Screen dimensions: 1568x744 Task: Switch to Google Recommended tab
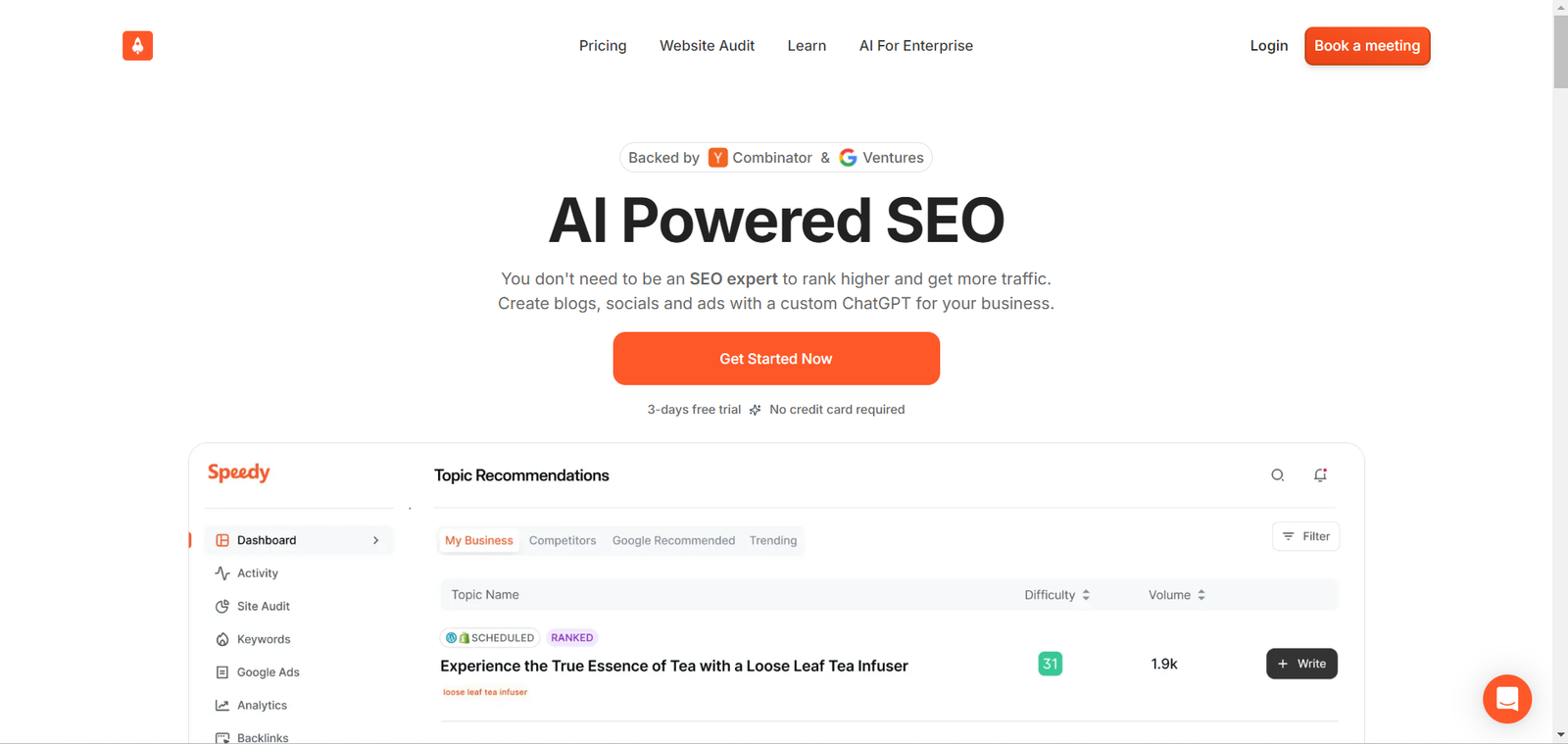click(673, 540)
